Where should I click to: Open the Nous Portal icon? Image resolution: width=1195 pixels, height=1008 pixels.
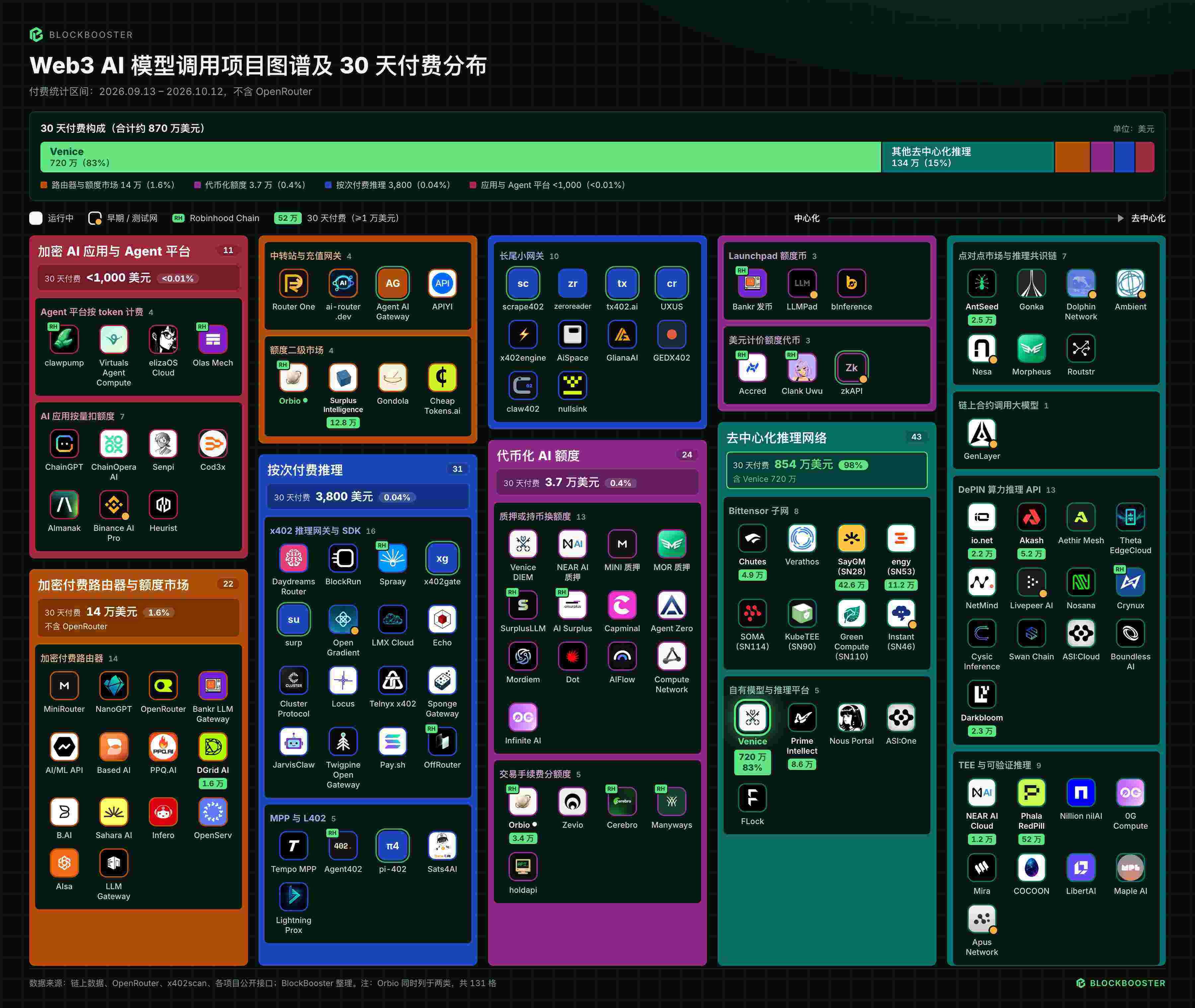(851, 718)
